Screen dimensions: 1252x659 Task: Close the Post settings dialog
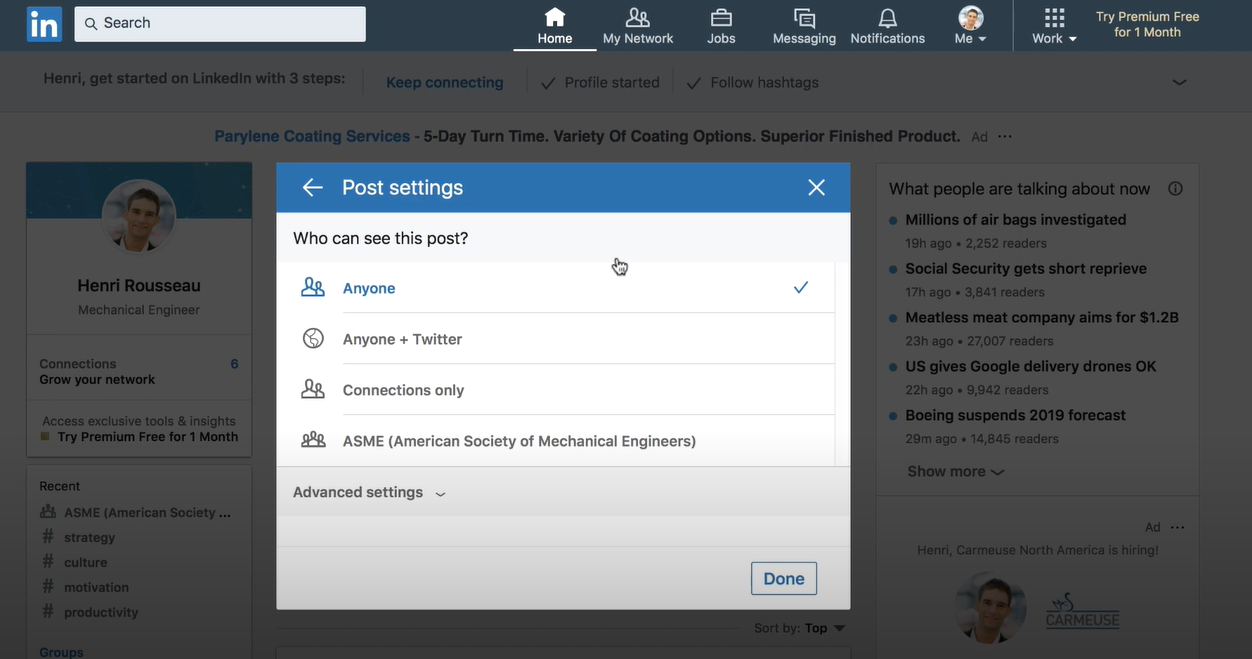816,187
